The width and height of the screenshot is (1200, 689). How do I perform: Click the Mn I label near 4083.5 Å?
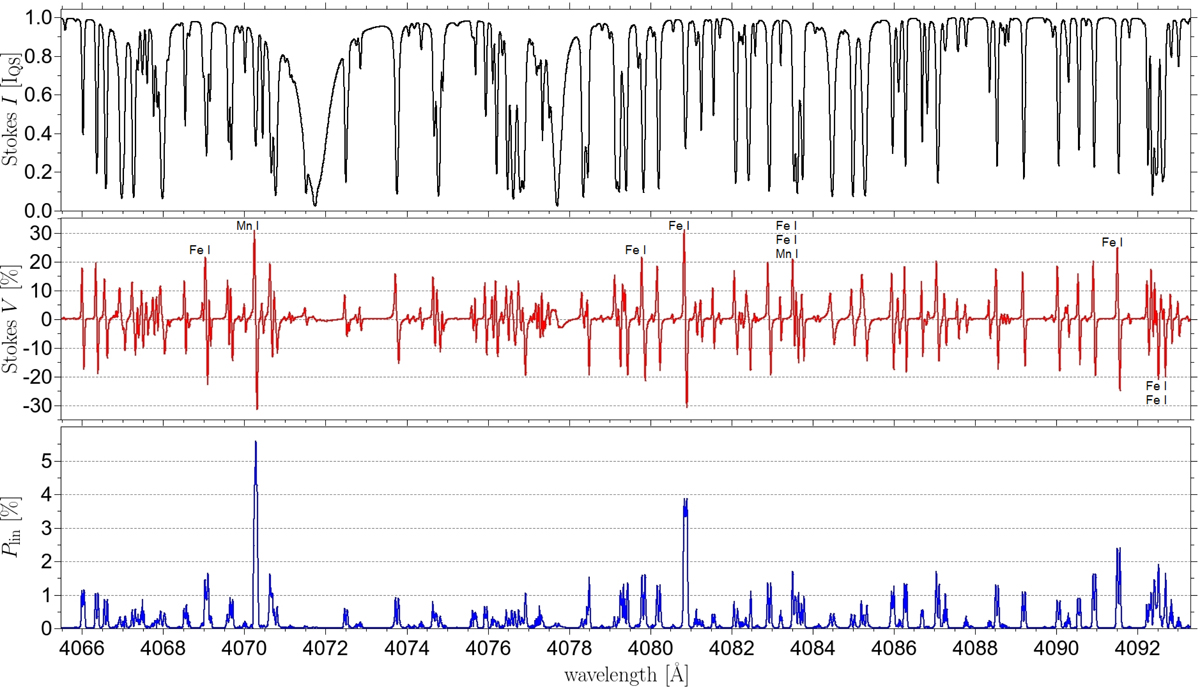pos(787,254)
